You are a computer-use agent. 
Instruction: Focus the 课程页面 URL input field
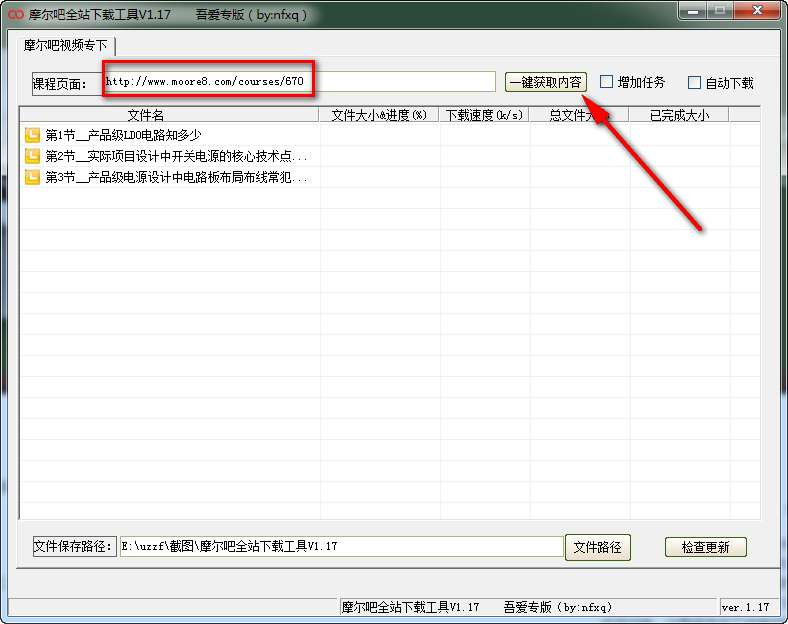(300, 82)
